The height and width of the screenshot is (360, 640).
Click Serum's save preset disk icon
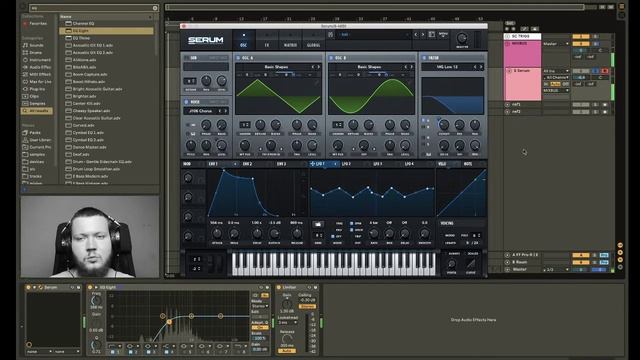[x=331, y=35]
